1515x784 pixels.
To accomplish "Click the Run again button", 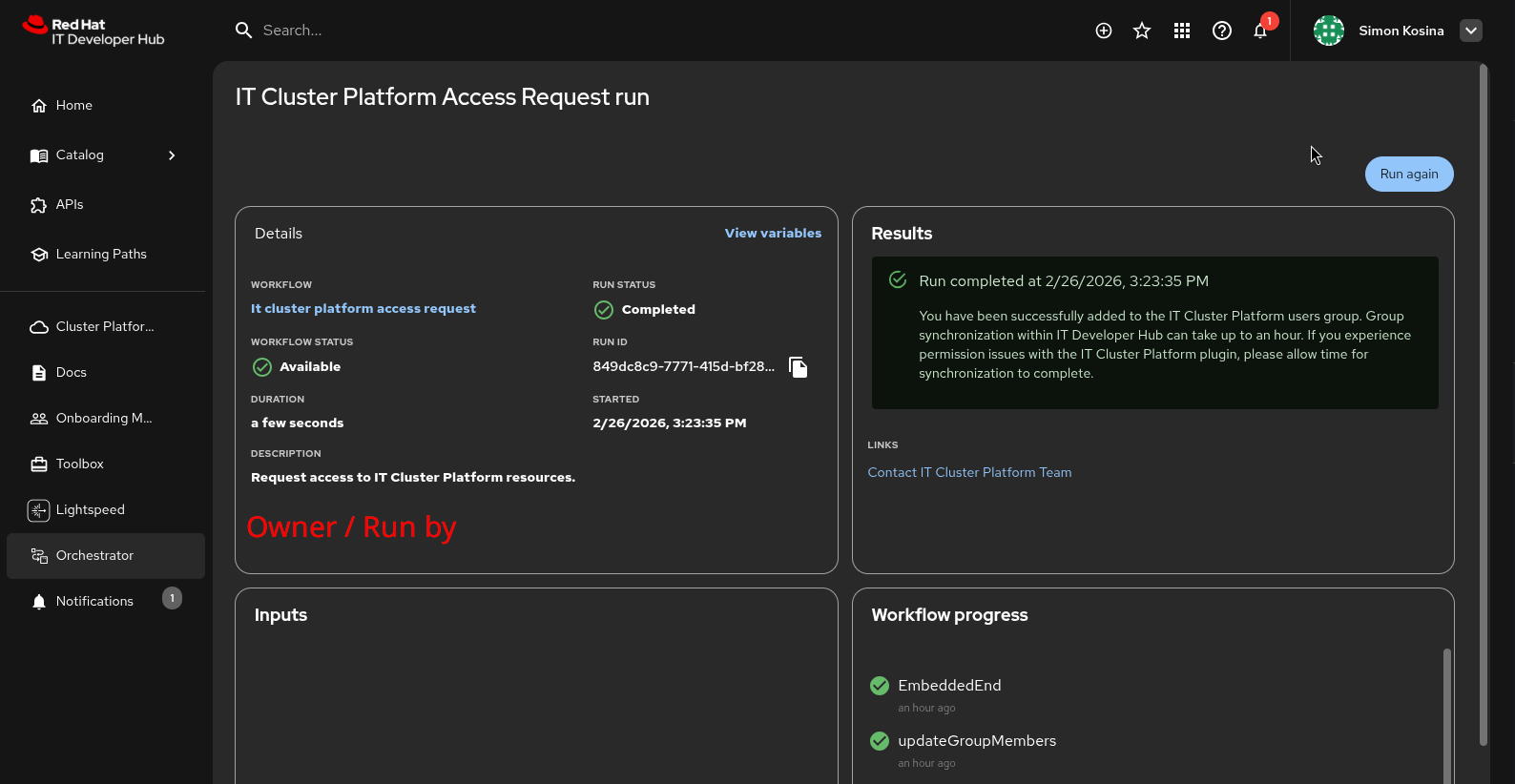I will (x=1408, y=174).
